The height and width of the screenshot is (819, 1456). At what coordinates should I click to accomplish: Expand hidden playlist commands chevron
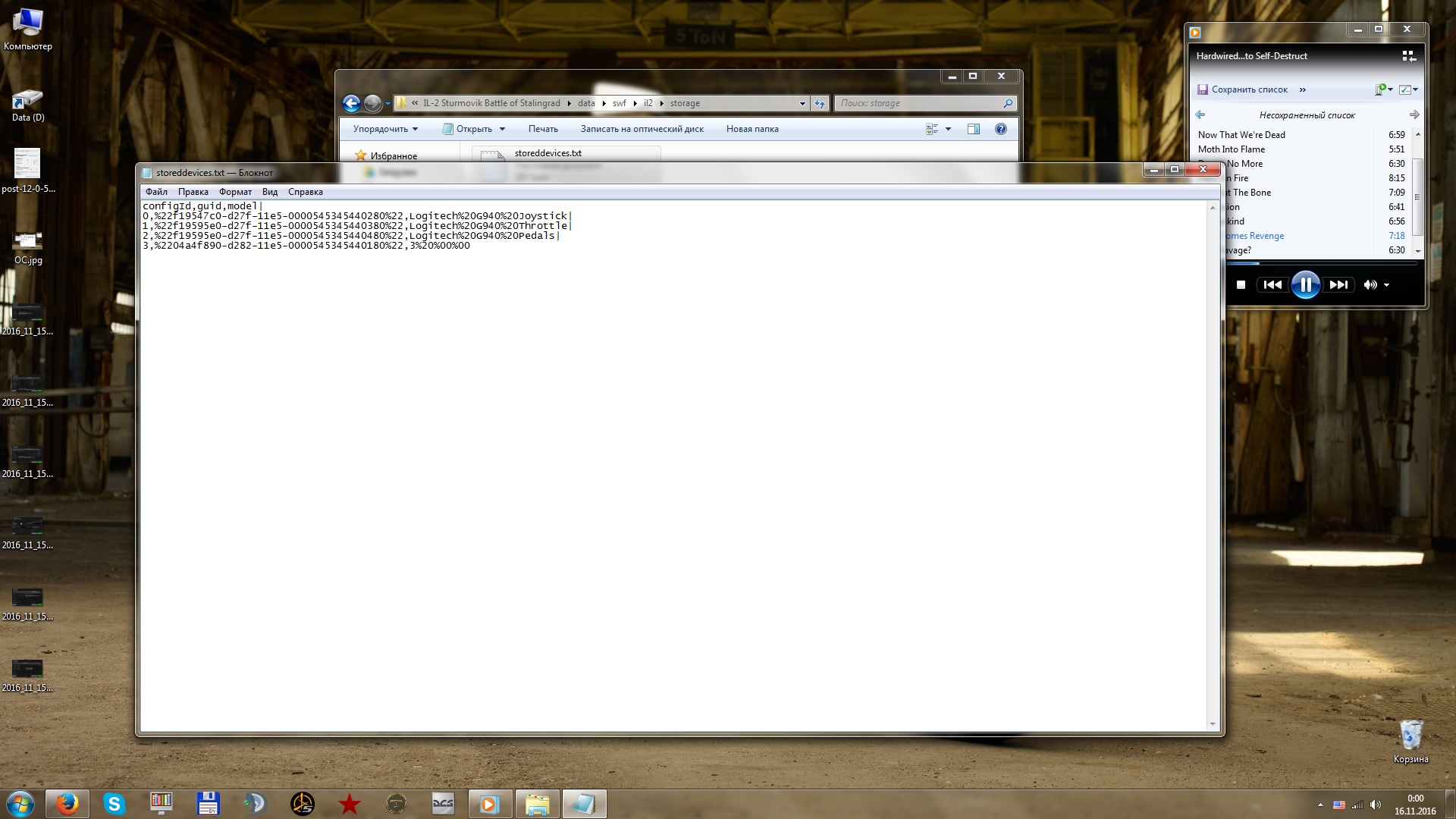[x=1303, y=89]
